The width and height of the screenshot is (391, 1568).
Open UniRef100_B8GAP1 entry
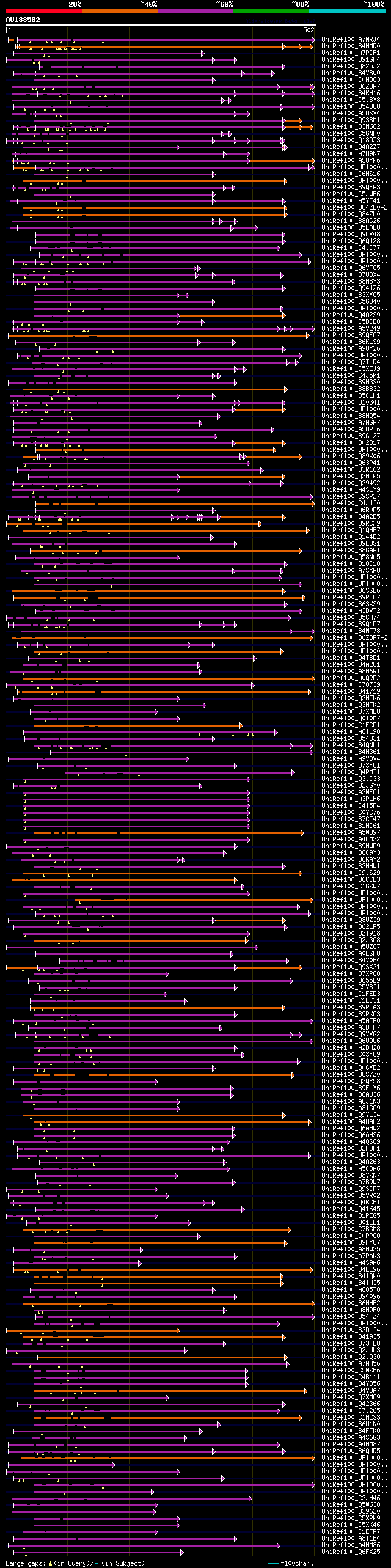tap(351, 551)
